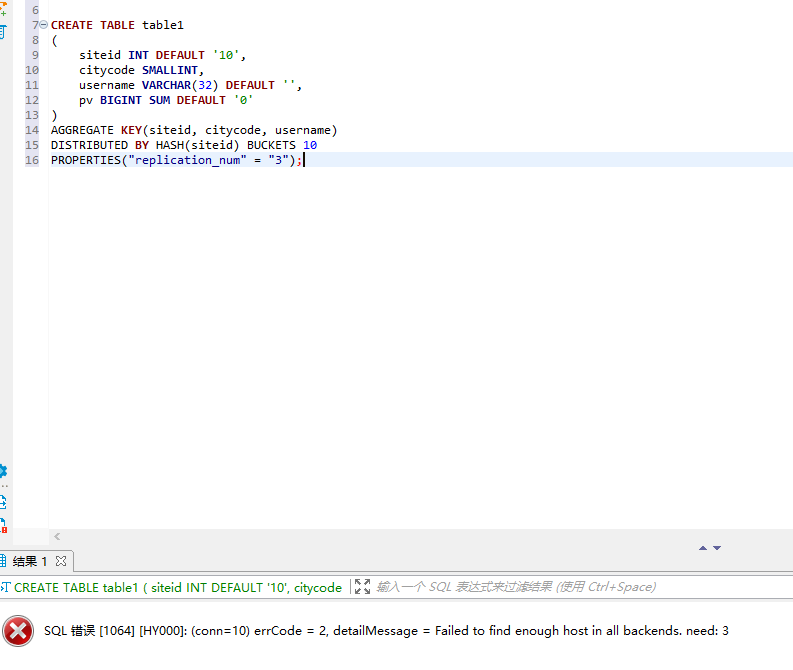Click the executed CREATE TABLE query text in results bar
Screen dimensions: 793x670
click(x=178, y=588)
